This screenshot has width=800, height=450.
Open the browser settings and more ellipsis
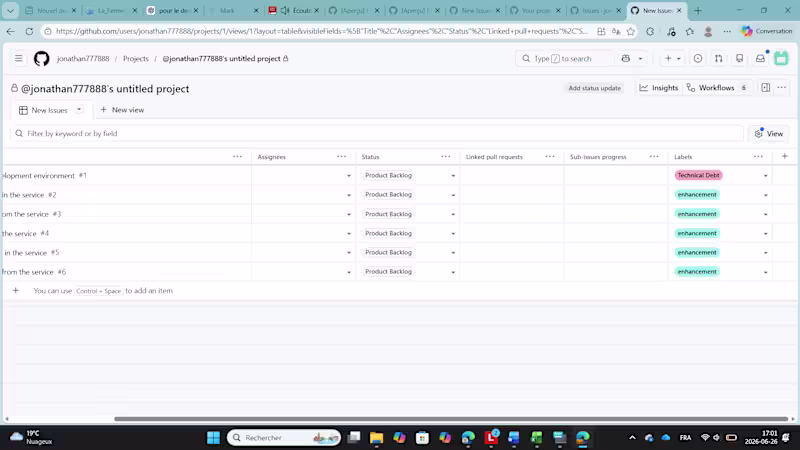(x=727, y=31)
